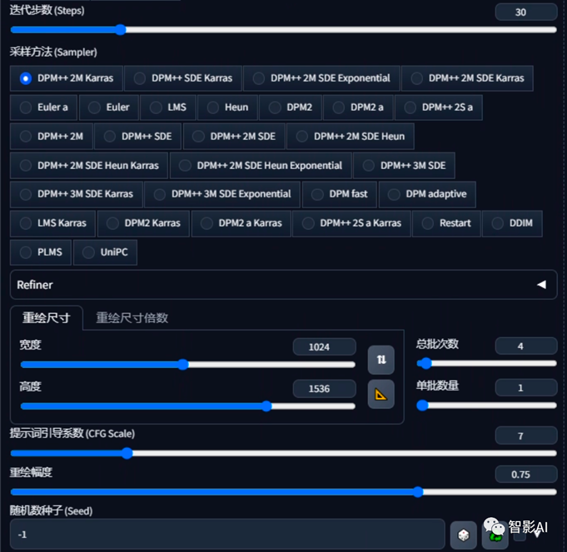The width and height of the screenshot is (567, 552).
Task: Click the CFG Scale slider handle
Action: pyautogui.click(x=127, y=453)
